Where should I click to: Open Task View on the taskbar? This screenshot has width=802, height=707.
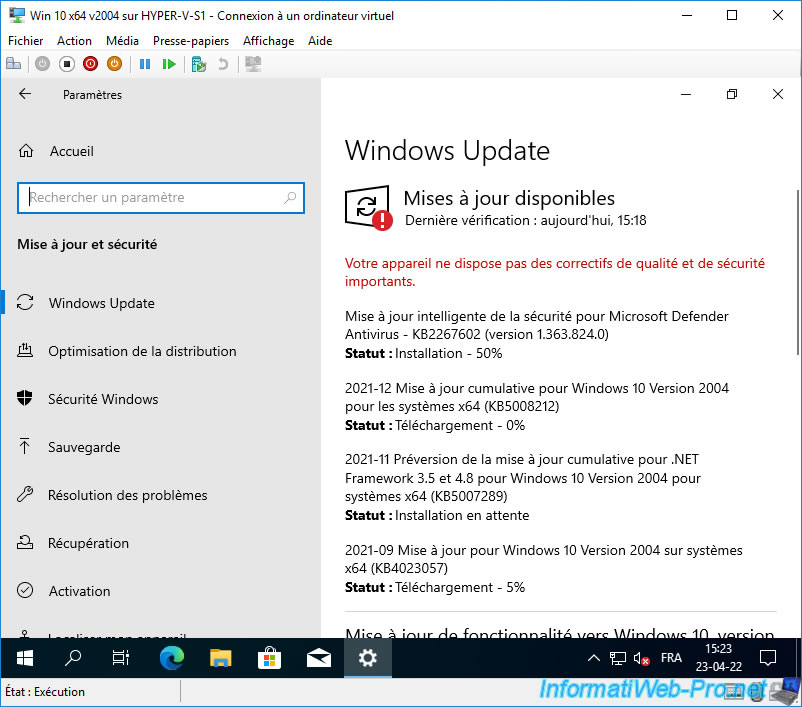pos(121,658)
